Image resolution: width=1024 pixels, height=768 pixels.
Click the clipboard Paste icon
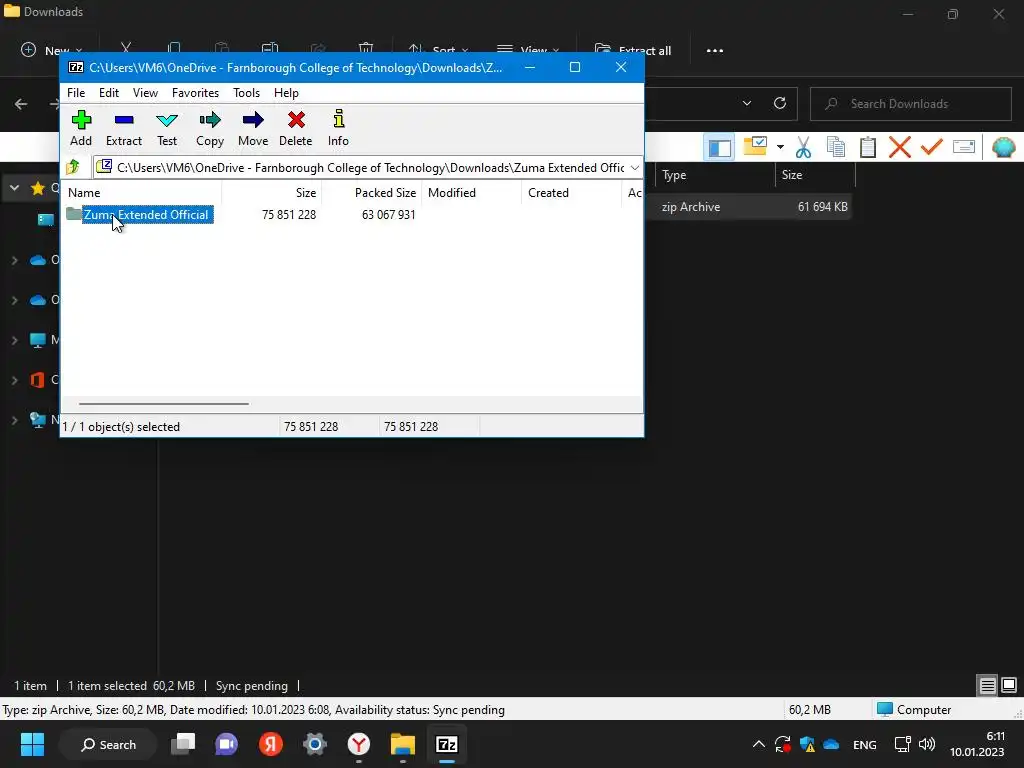(868, 147)
